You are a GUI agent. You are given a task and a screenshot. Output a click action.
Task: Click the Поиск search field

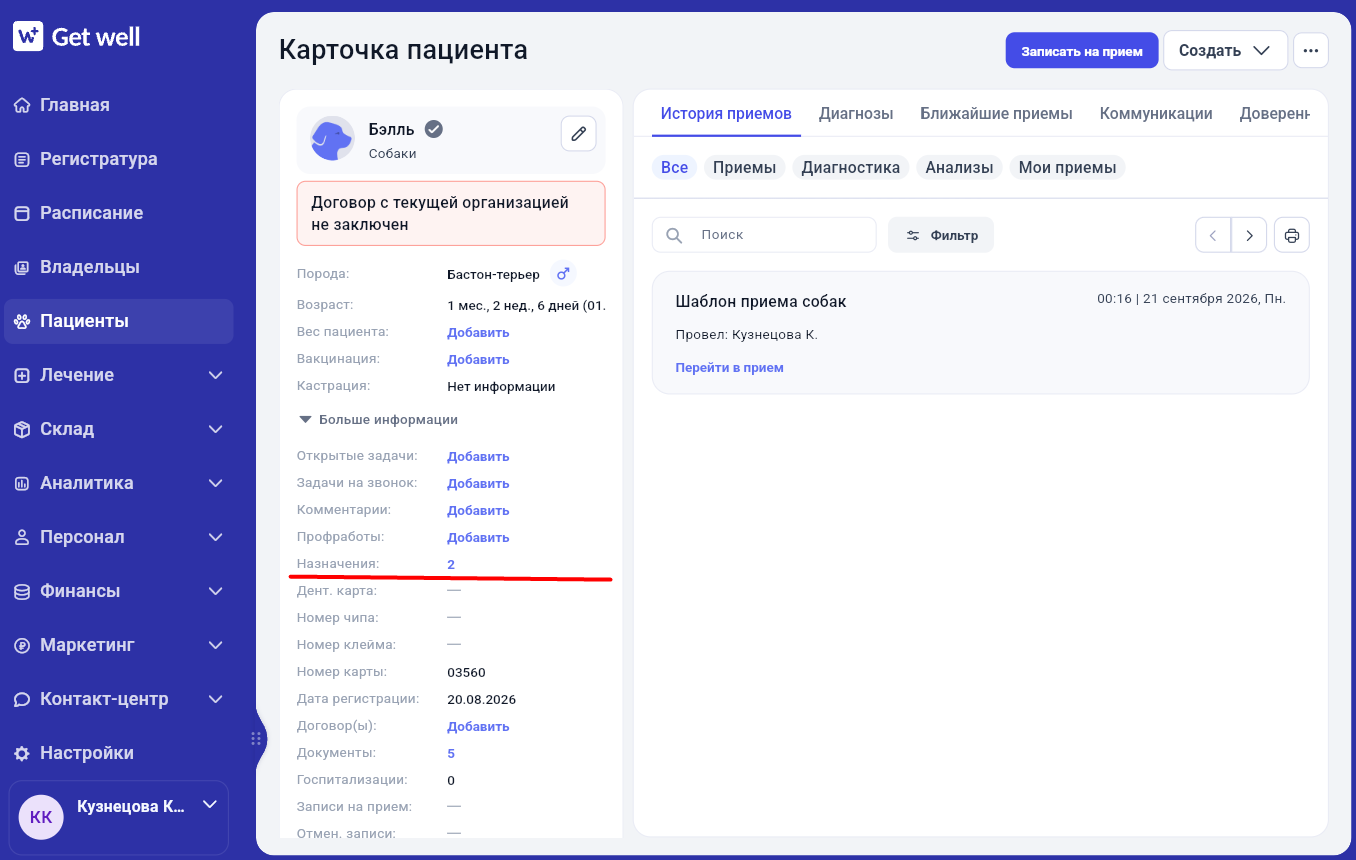[764, 235]
